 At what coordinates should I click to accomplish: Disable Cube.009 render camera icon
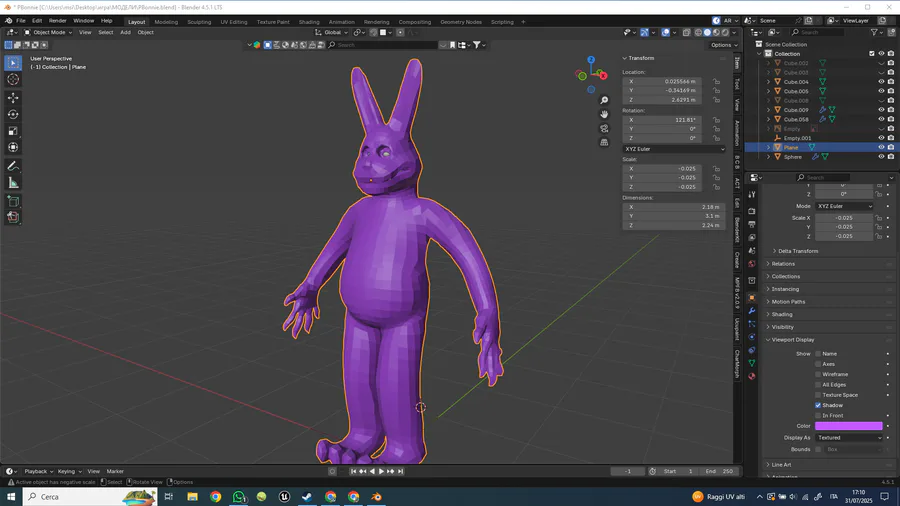(891, 110)
